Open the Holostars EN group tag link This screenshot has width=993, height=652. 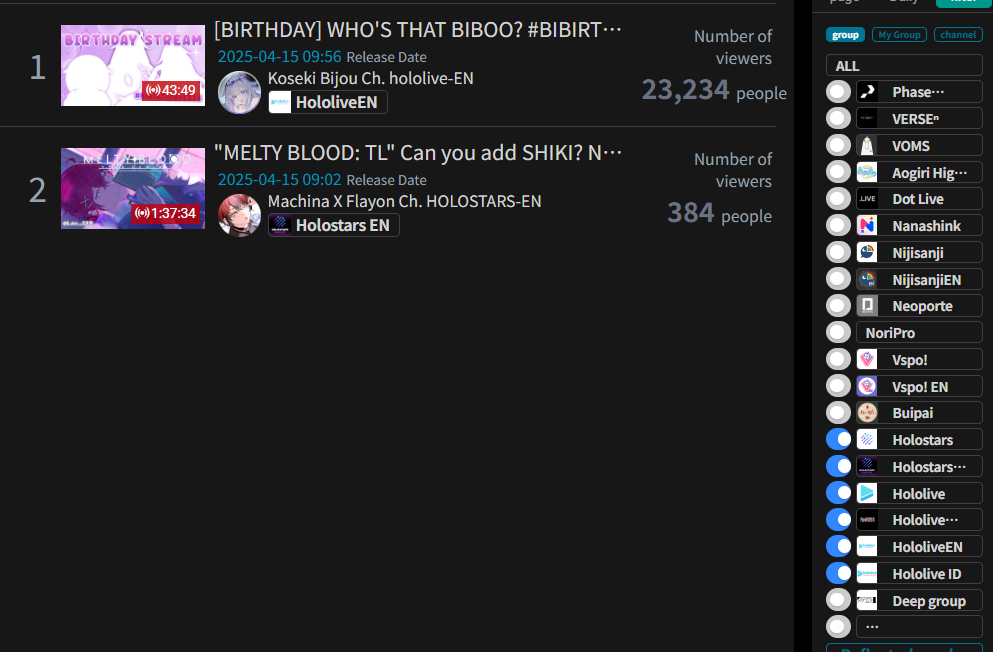[x=334, y=225]
